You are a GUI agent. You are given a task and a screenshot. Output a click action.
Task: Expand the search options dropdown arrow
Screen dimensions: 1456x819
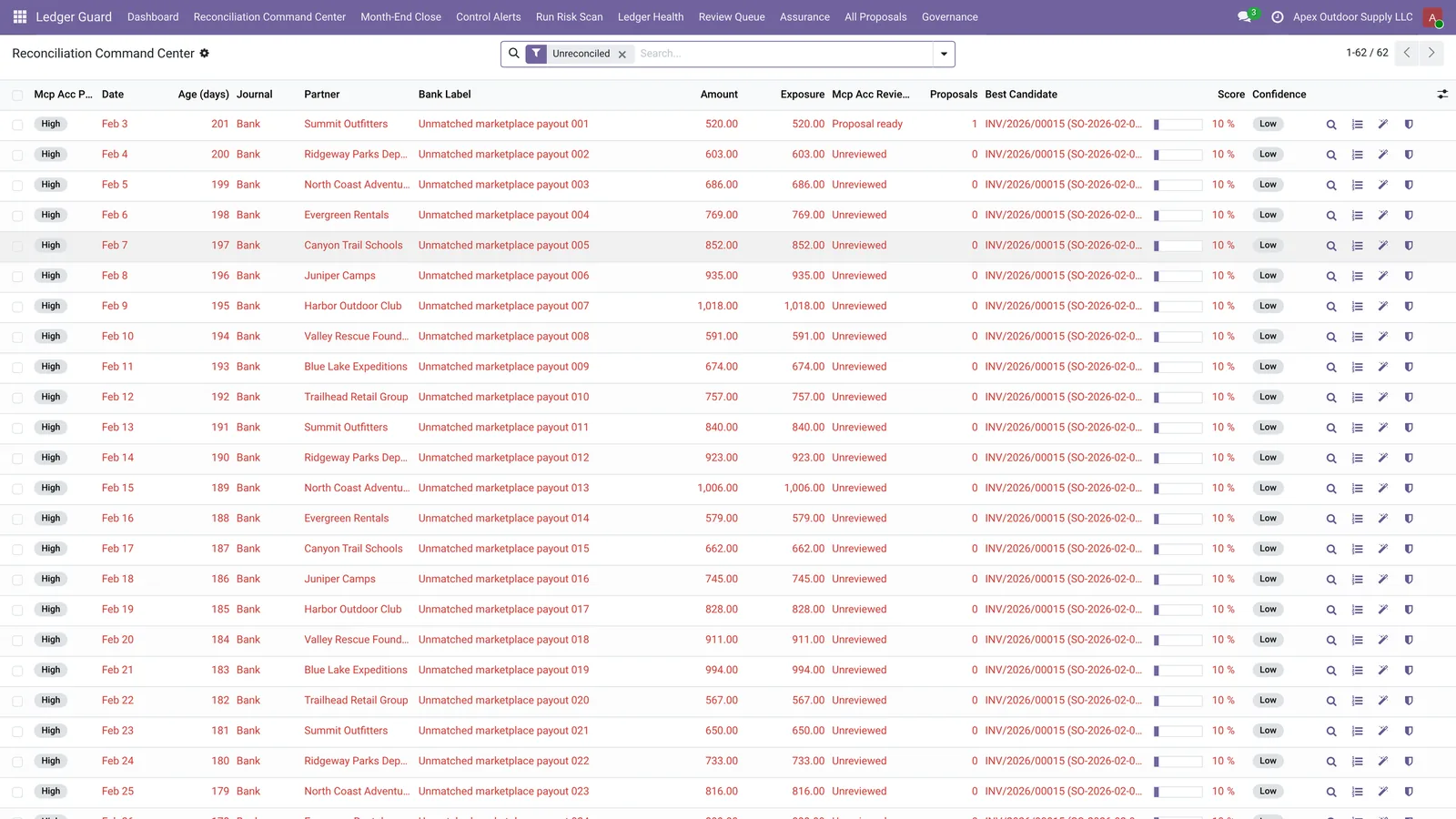(944, 54)
